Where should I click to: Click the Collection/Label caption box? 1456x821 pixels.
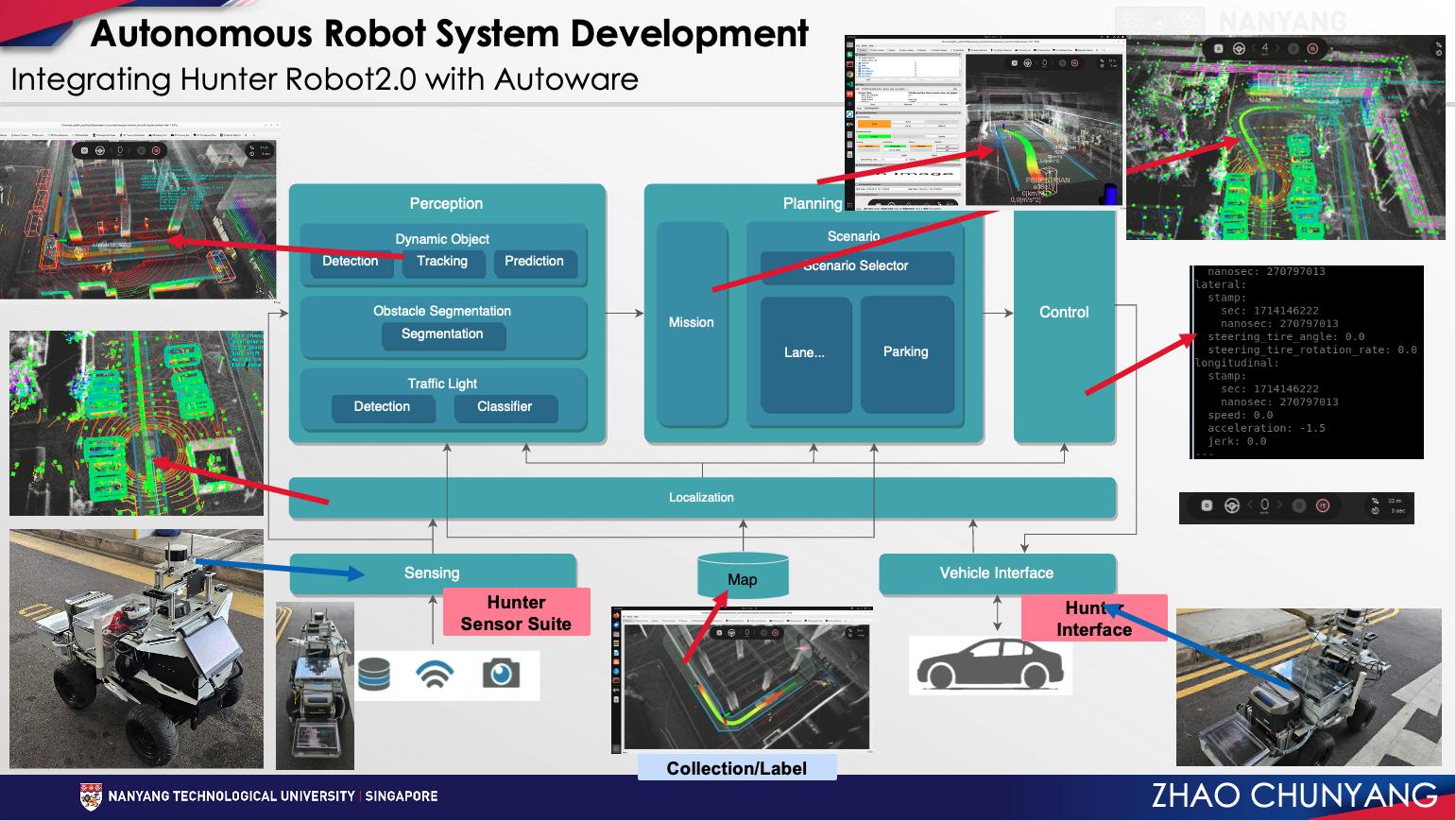(x=737, y=768)
